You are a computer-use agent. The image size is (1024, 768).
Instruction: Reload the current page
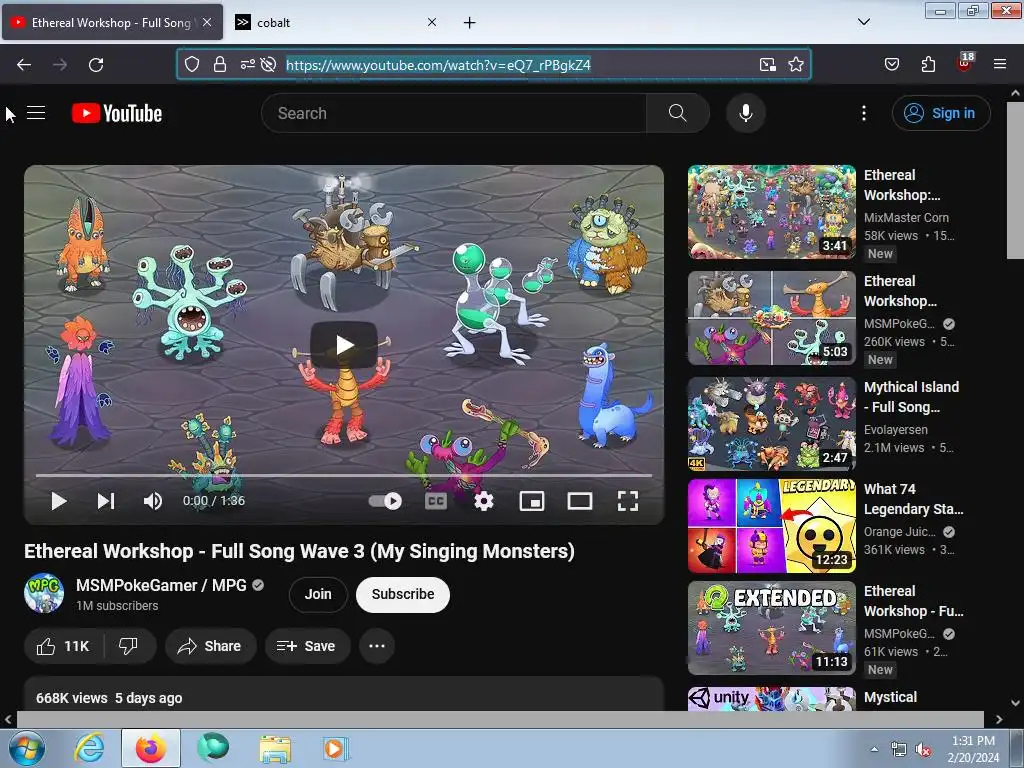[96, 64]
